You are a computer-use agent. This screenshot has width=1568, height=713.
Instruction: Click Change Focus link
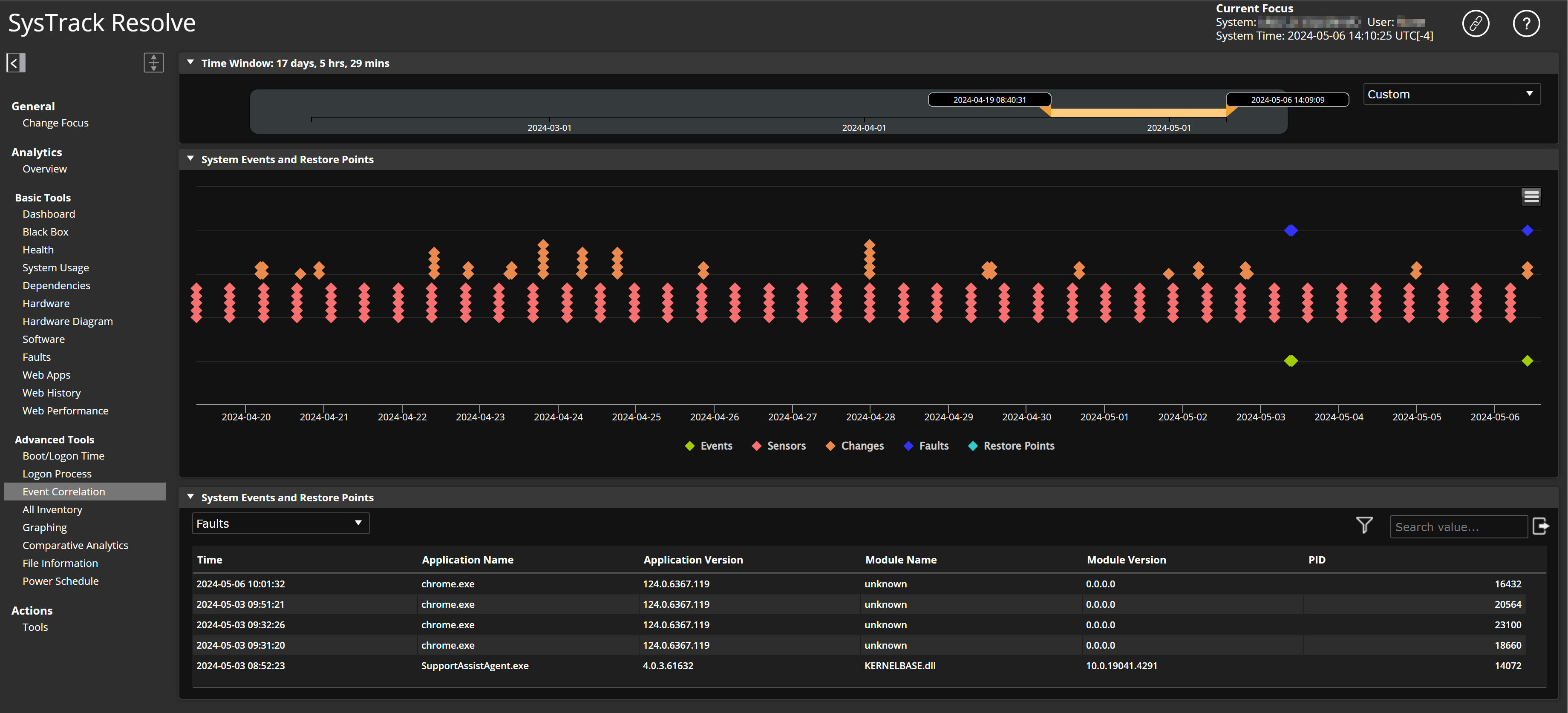pyautogui.click(x=55, y=123)
